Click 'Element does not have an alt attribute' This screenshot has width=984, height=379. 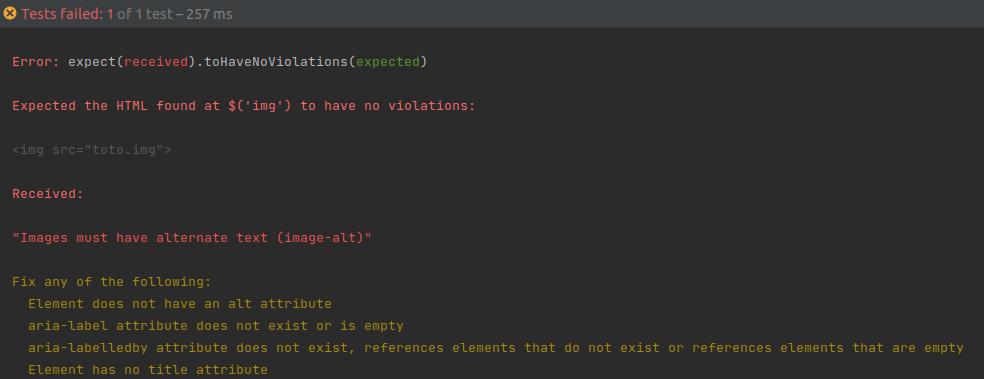pos(180,304)
